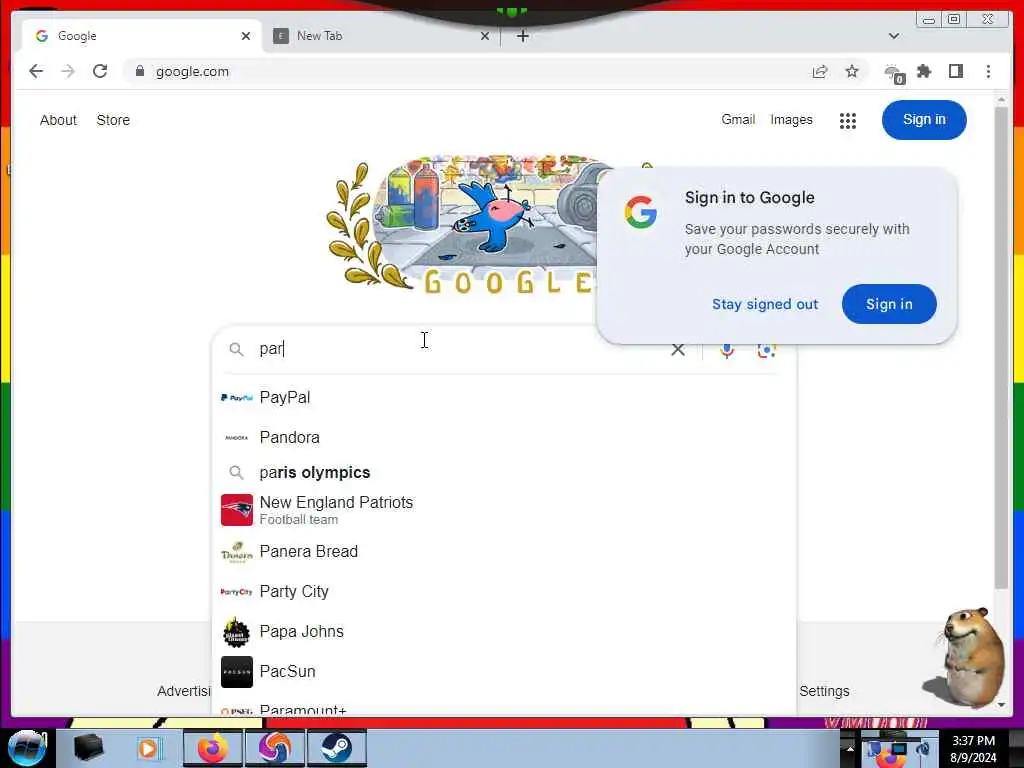This screenshot has width=1024, height=768.
Task: Pick the PayPal suggestion
Action: click(x=504, y=398)
